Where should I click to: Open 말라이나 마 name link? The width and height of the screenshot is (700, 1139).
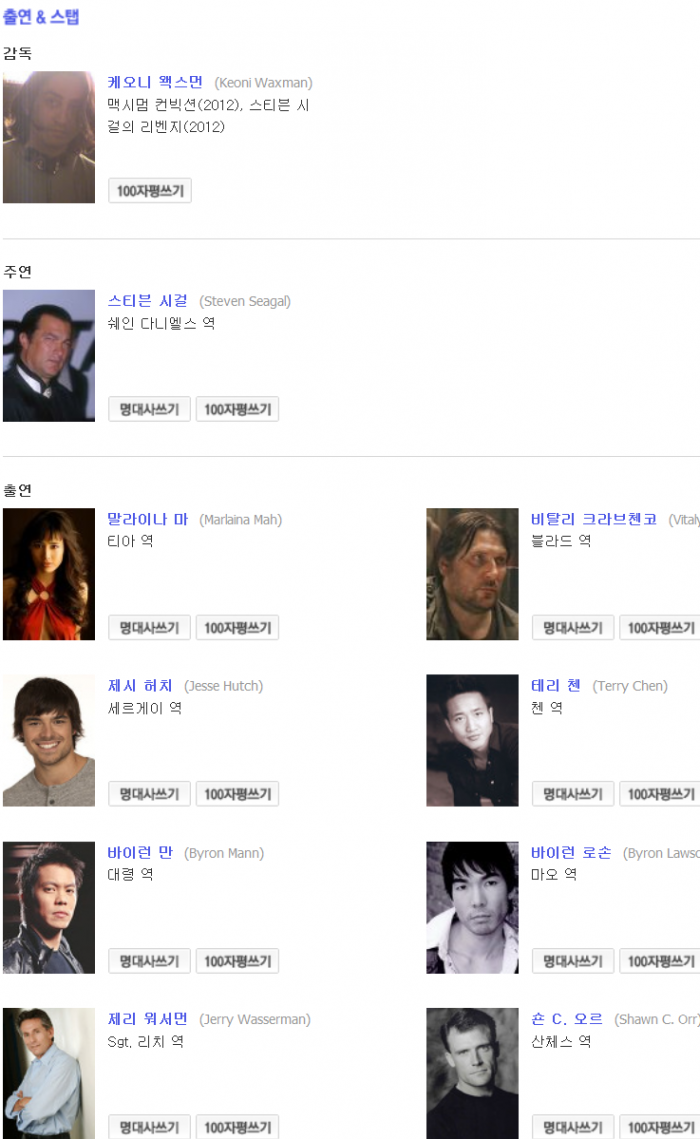(147, 519)
